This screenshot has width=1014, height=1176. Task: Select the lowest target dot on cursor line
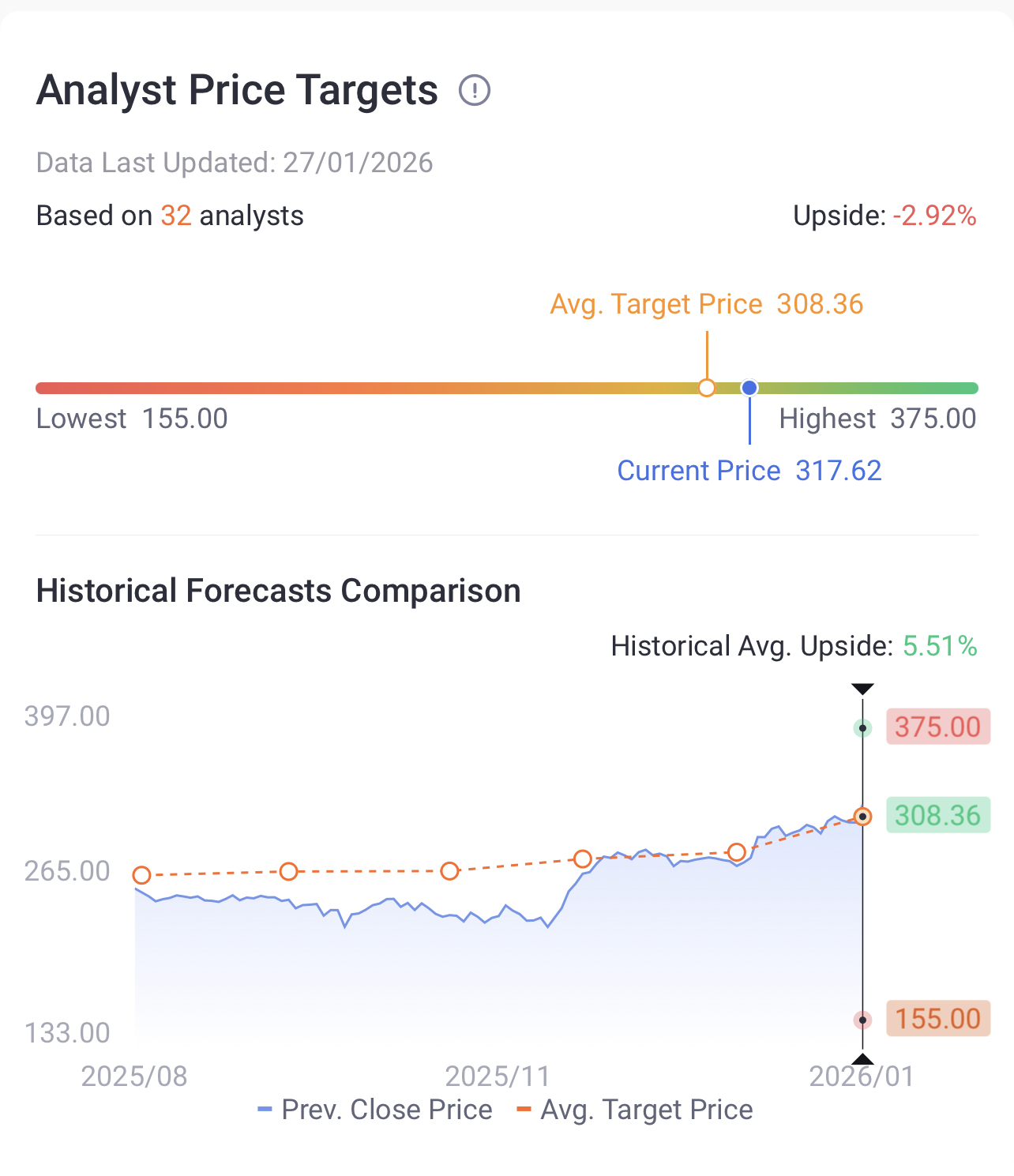pyautogui.click(x=863, y=1020)
